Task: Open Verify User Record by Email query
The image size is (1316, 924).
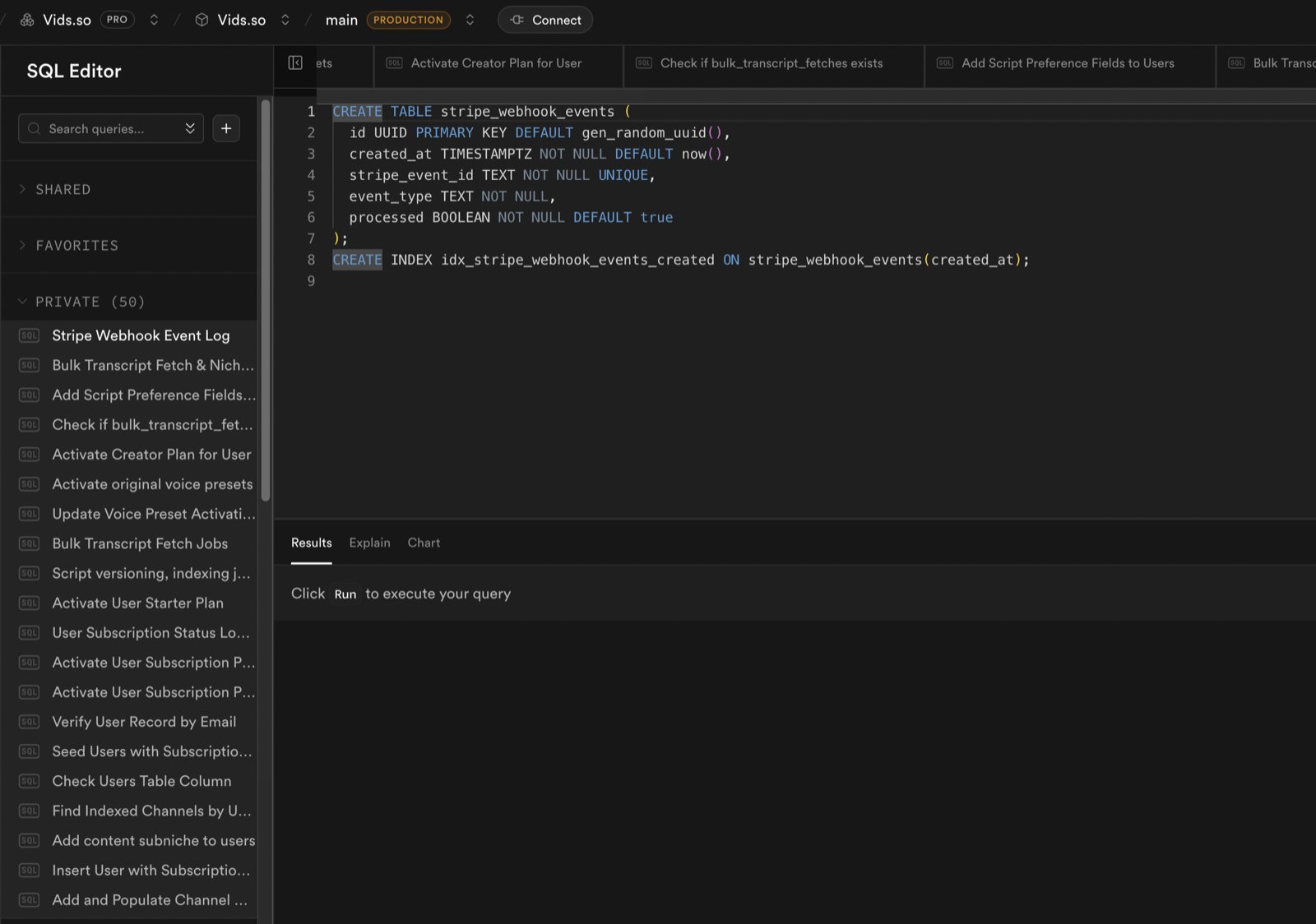Action: coord(129,722)
